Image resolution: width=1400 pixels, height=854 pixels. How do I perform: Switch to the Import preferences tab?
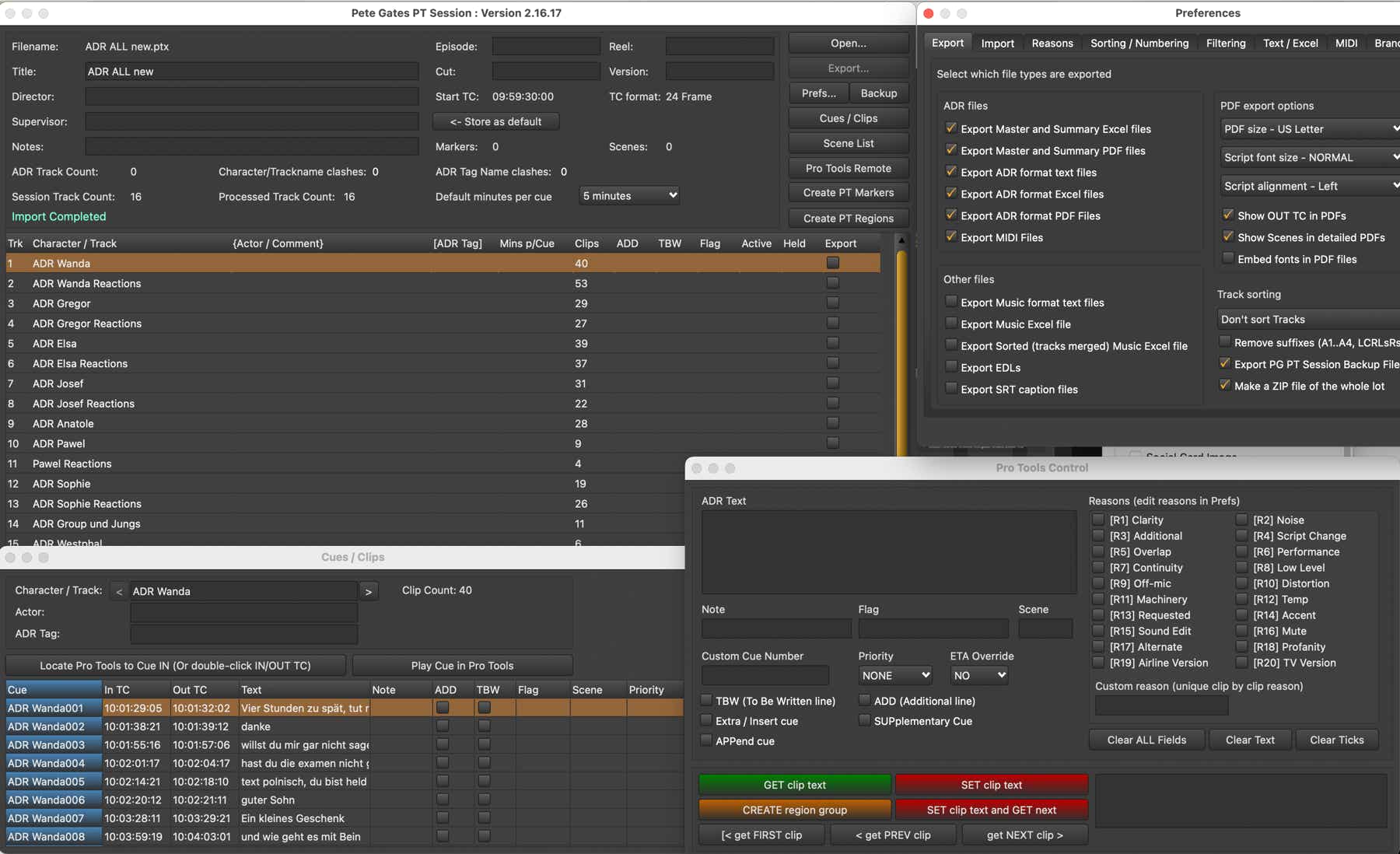point(997,44)
